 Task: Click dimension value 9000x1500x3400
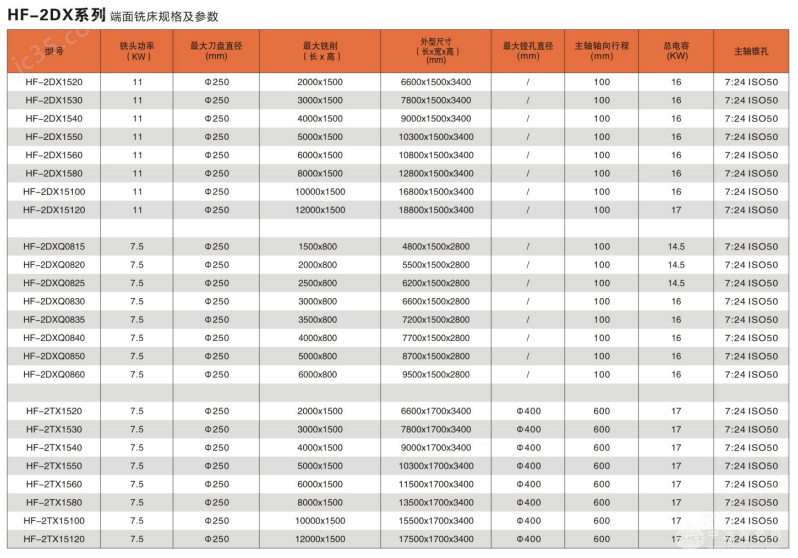(x=436, y=119)
